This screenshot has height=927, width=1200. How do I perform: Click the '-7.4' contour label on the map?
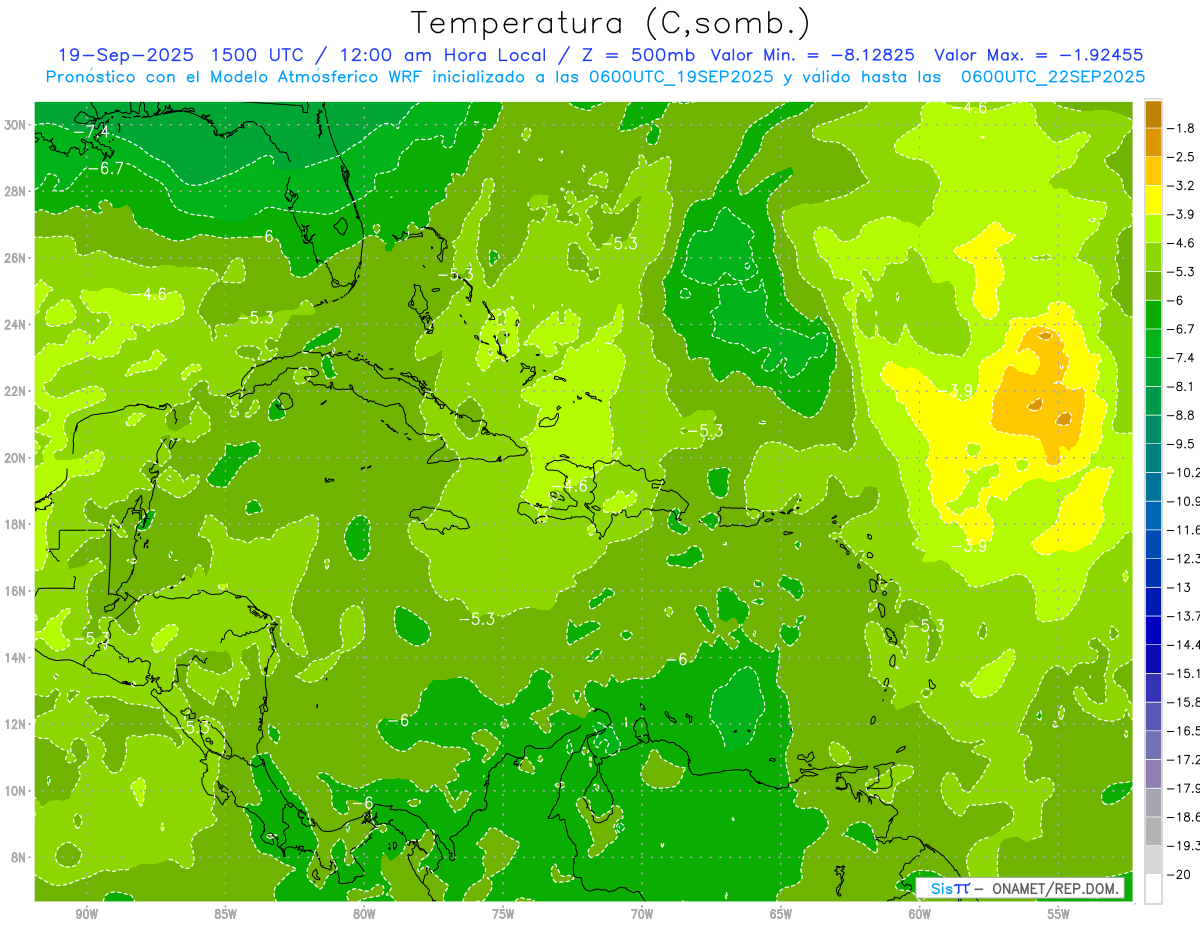[92, 131]
